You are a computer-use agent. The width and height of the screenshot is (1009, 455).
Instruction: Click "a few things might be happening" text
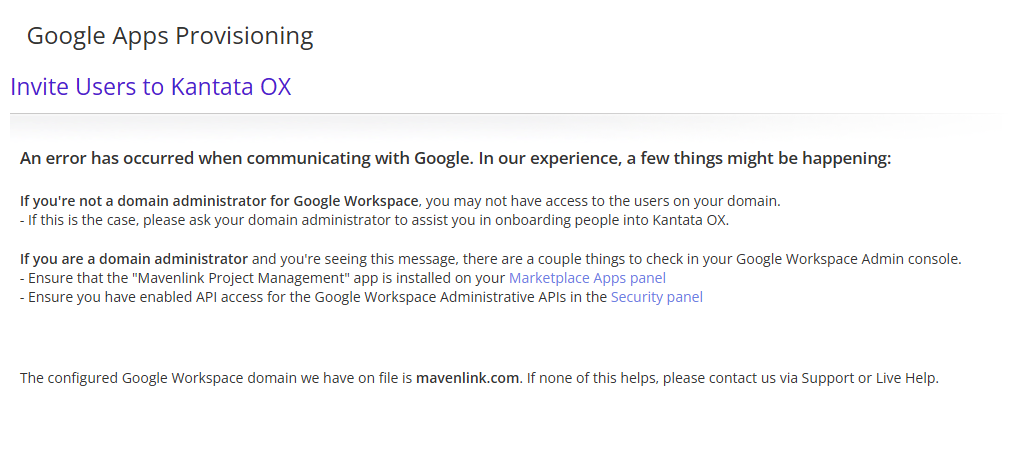(x=759, y=158)
